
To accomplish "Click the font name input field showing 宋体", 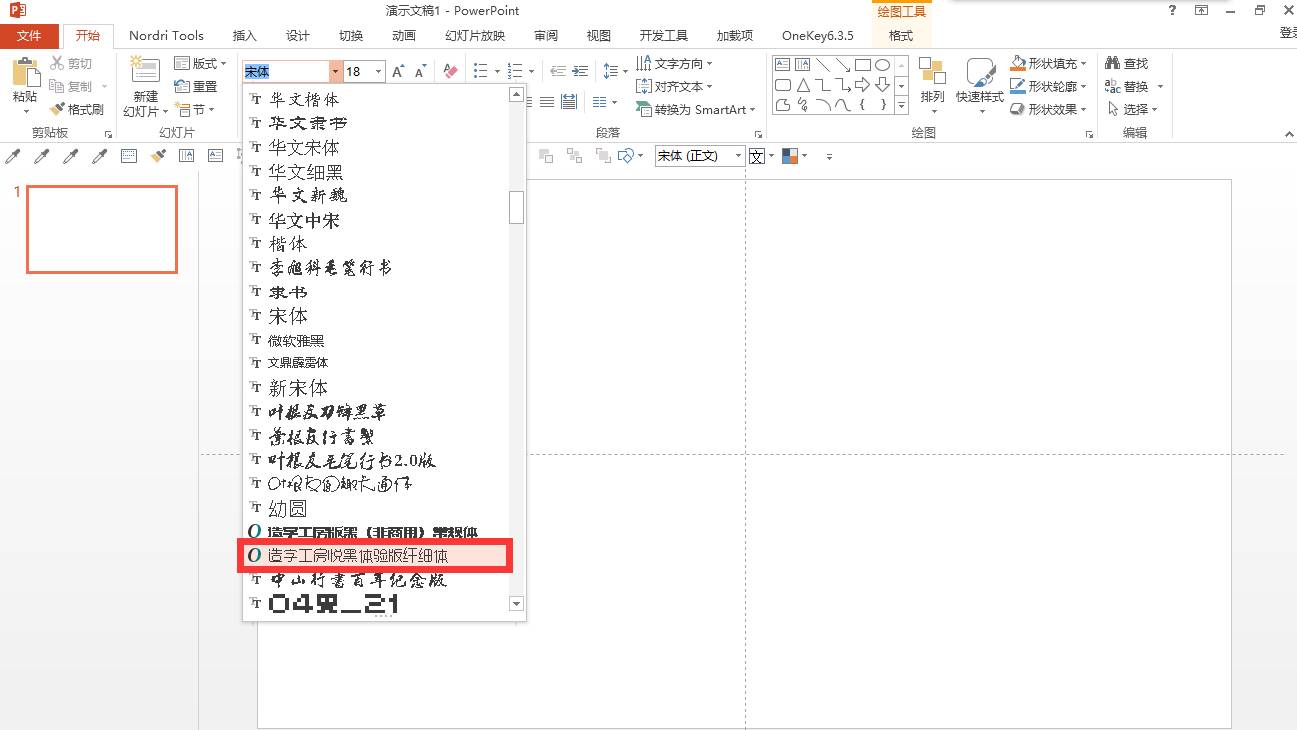I will coord(286,72).
